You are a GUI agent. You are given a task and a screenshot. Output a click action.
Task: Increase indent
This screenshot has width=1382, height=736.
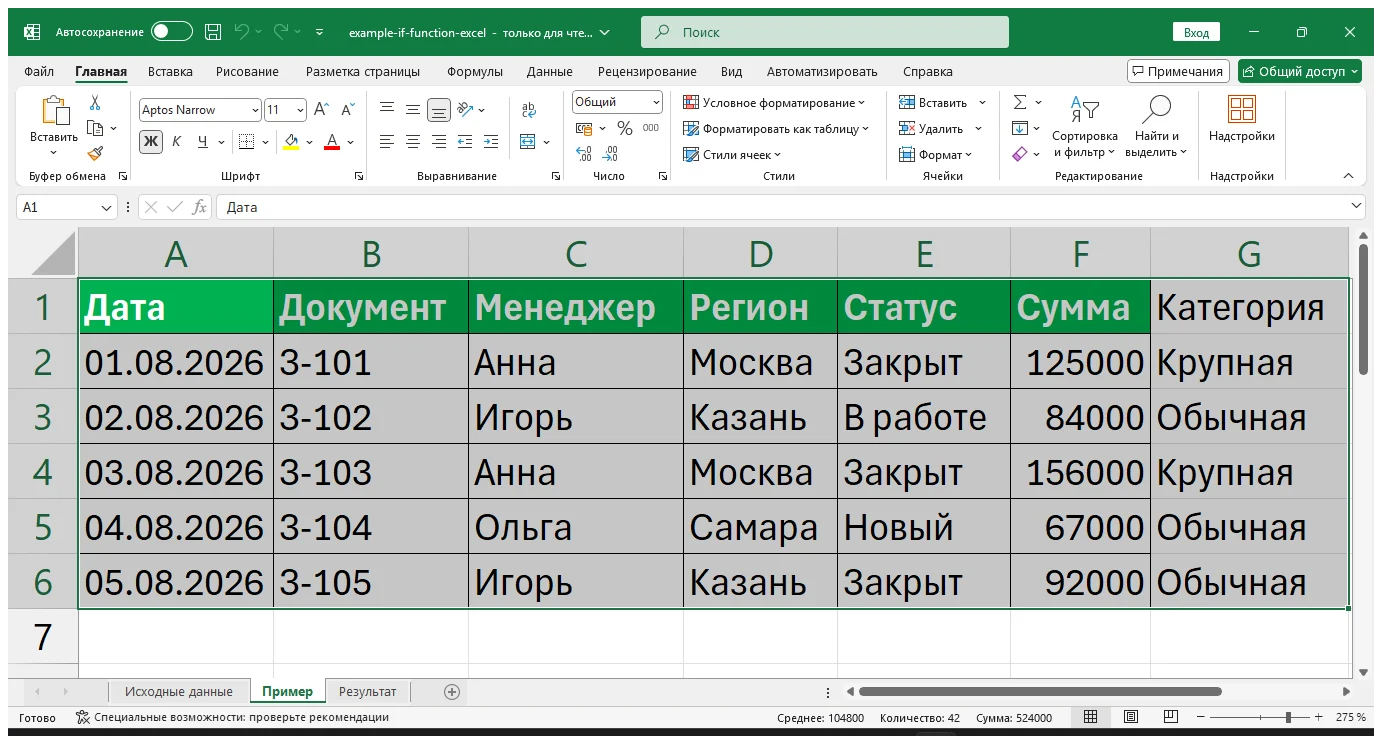point(490,142)
